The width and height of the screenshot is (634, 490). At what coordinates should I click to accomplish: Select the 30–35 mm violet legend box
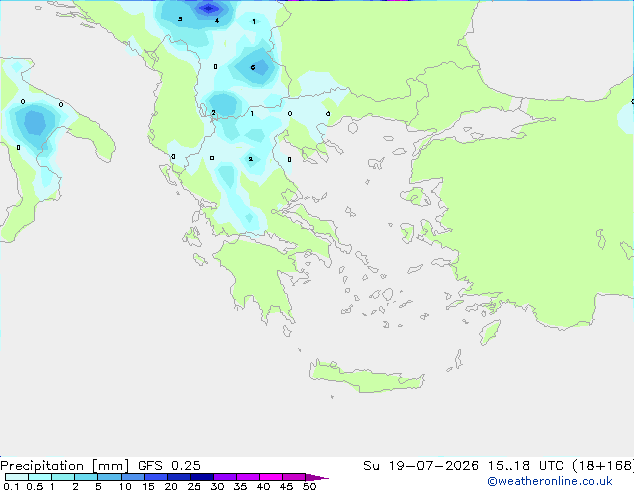pyautogui.click(x=225, y=477)
